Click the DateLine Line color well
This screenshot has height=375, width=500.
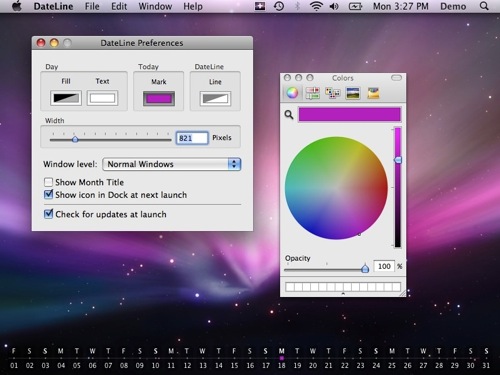215,99
